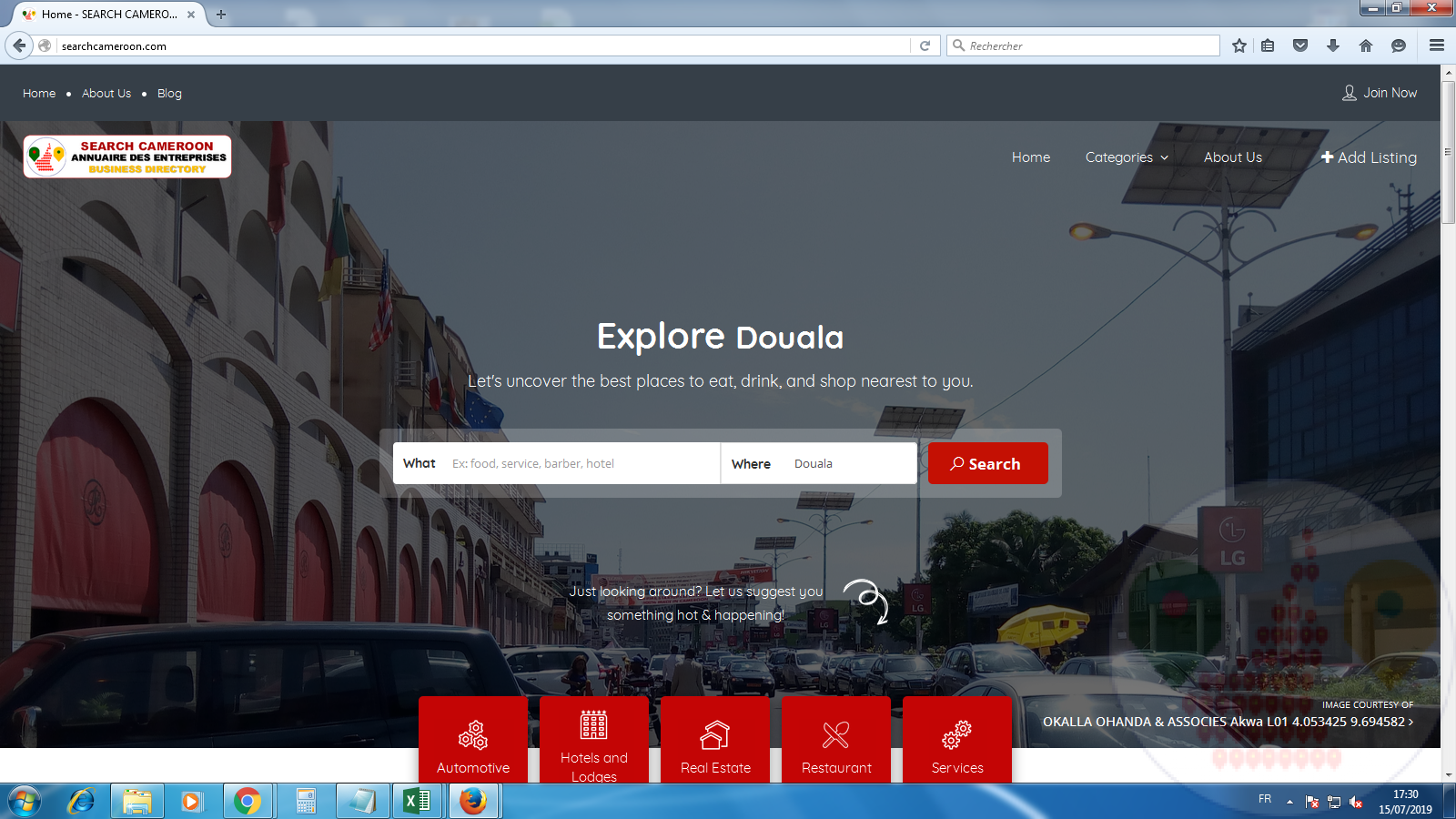Image resolution: width=1456 pixels, height=819 pixels.
Task: Go back using the browser back arrow
Action: 19,45
